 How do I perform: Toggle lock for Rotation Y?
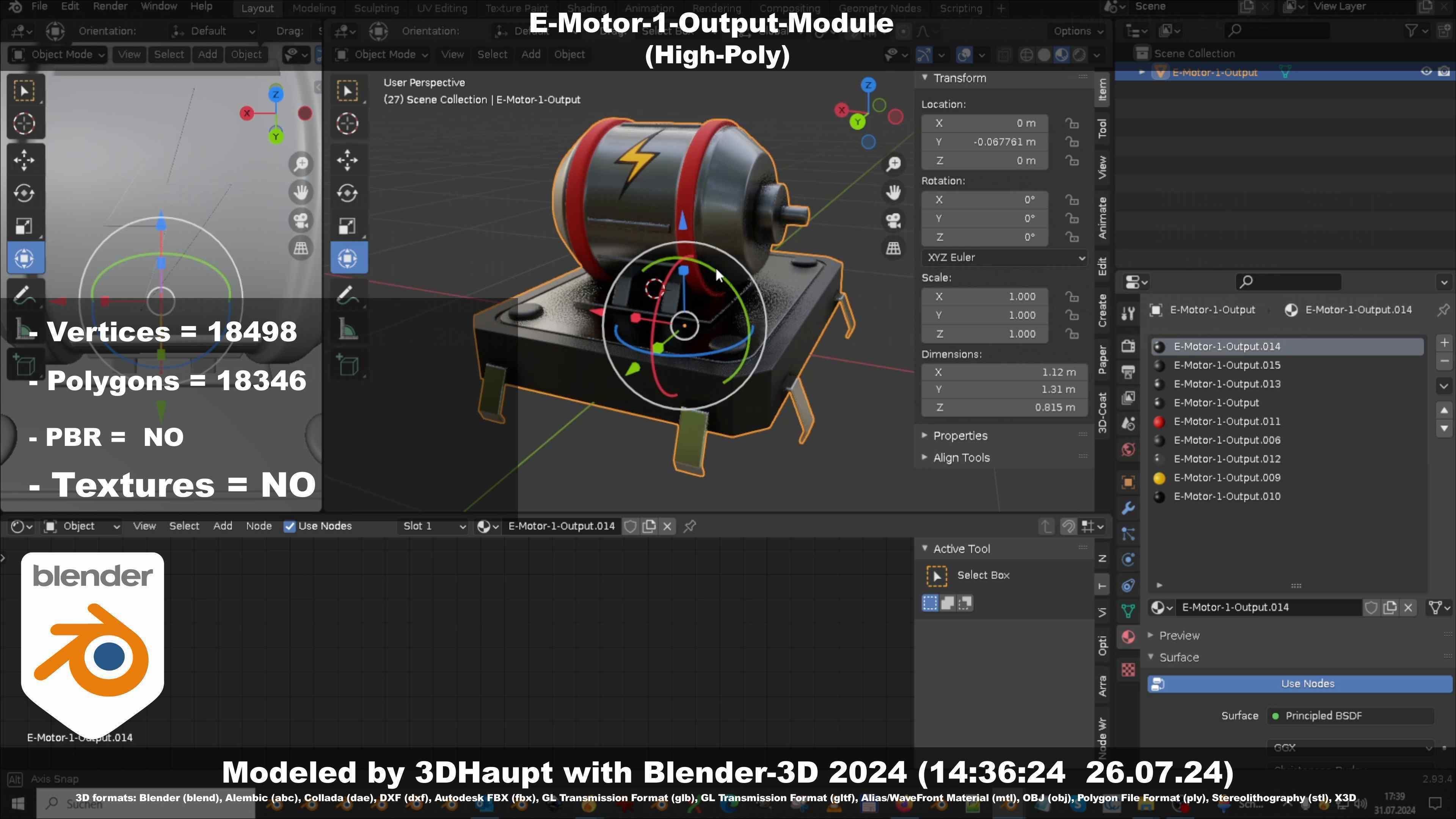click(1072, 219)
